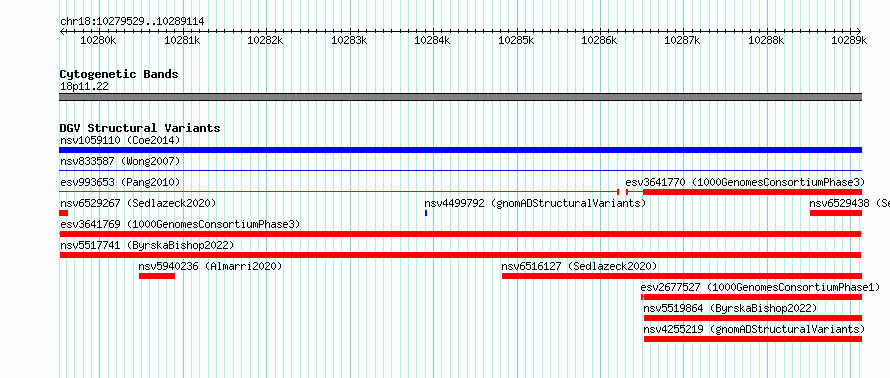Viewport: 890px width, 378px height.
Task: Select the long red nsv5517741 bar
Action: pos(460,255)
